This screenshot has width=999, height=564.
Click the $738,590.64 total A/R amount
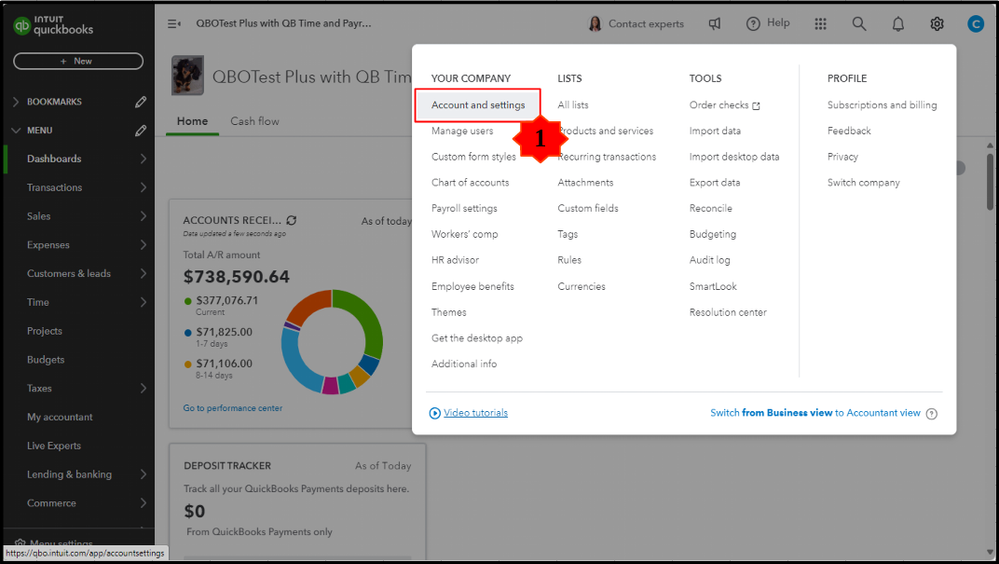click(x=236, y=277)
